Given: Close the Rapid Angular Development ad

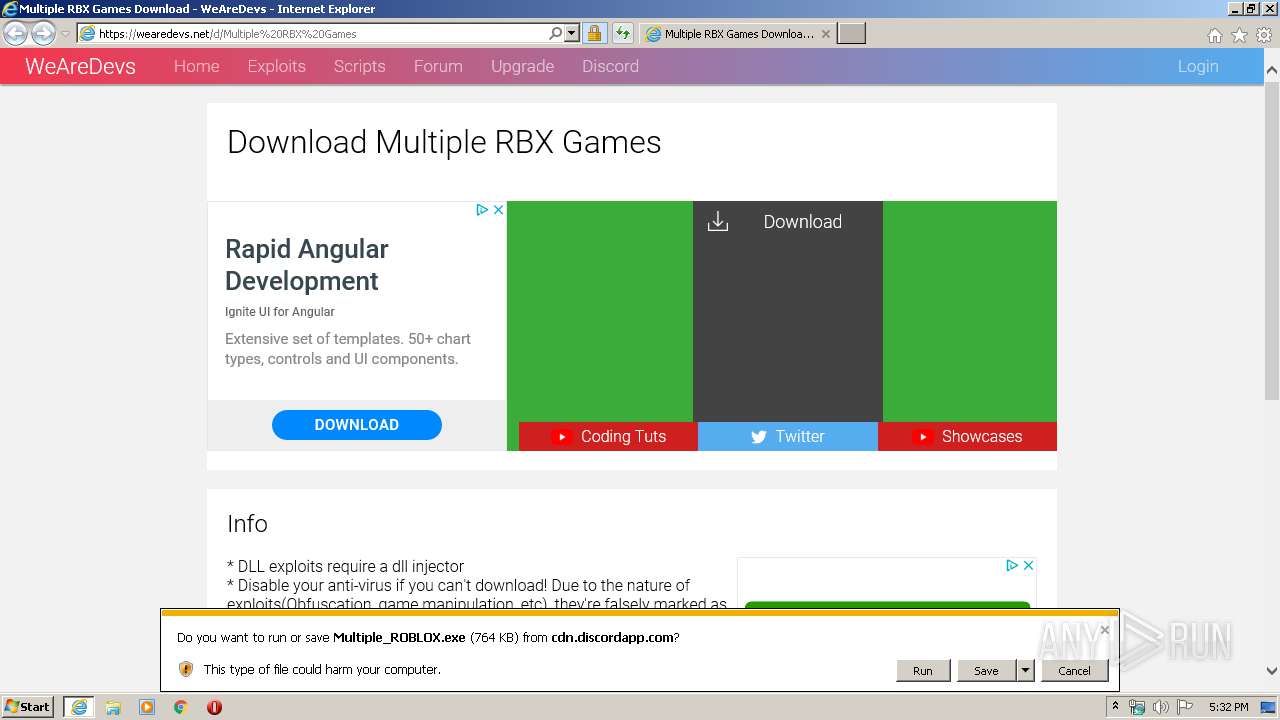Looking at the screenshot, I should point(498,210).
